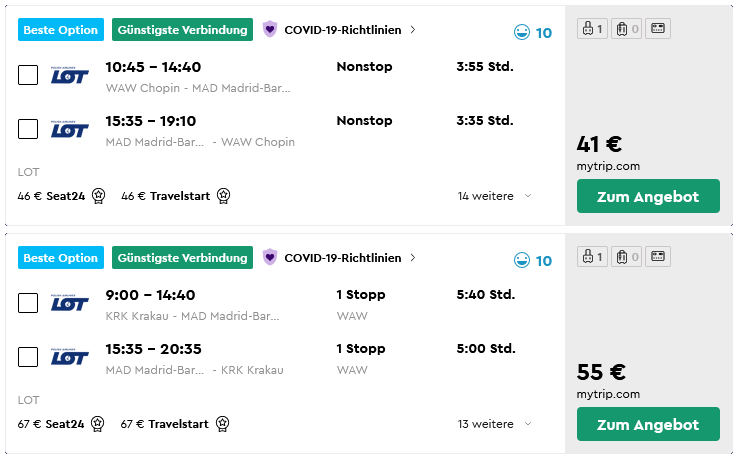Click the LOT logo of the 10:45 – 14:40 flight
This screenshot has height=460, width=738.
[70, 75]
